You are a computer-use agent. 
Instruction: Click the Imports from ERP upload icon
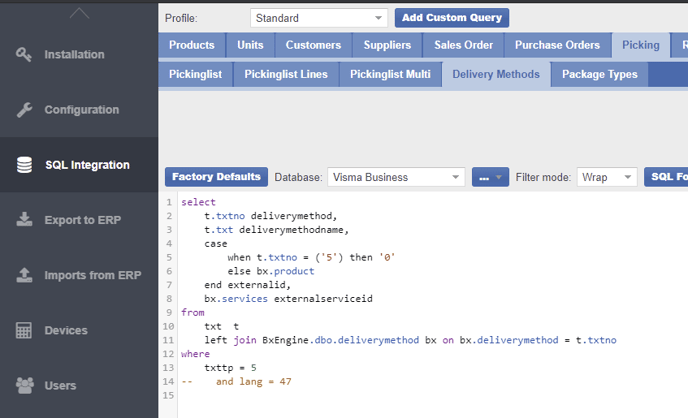click(x=24, y=275)
